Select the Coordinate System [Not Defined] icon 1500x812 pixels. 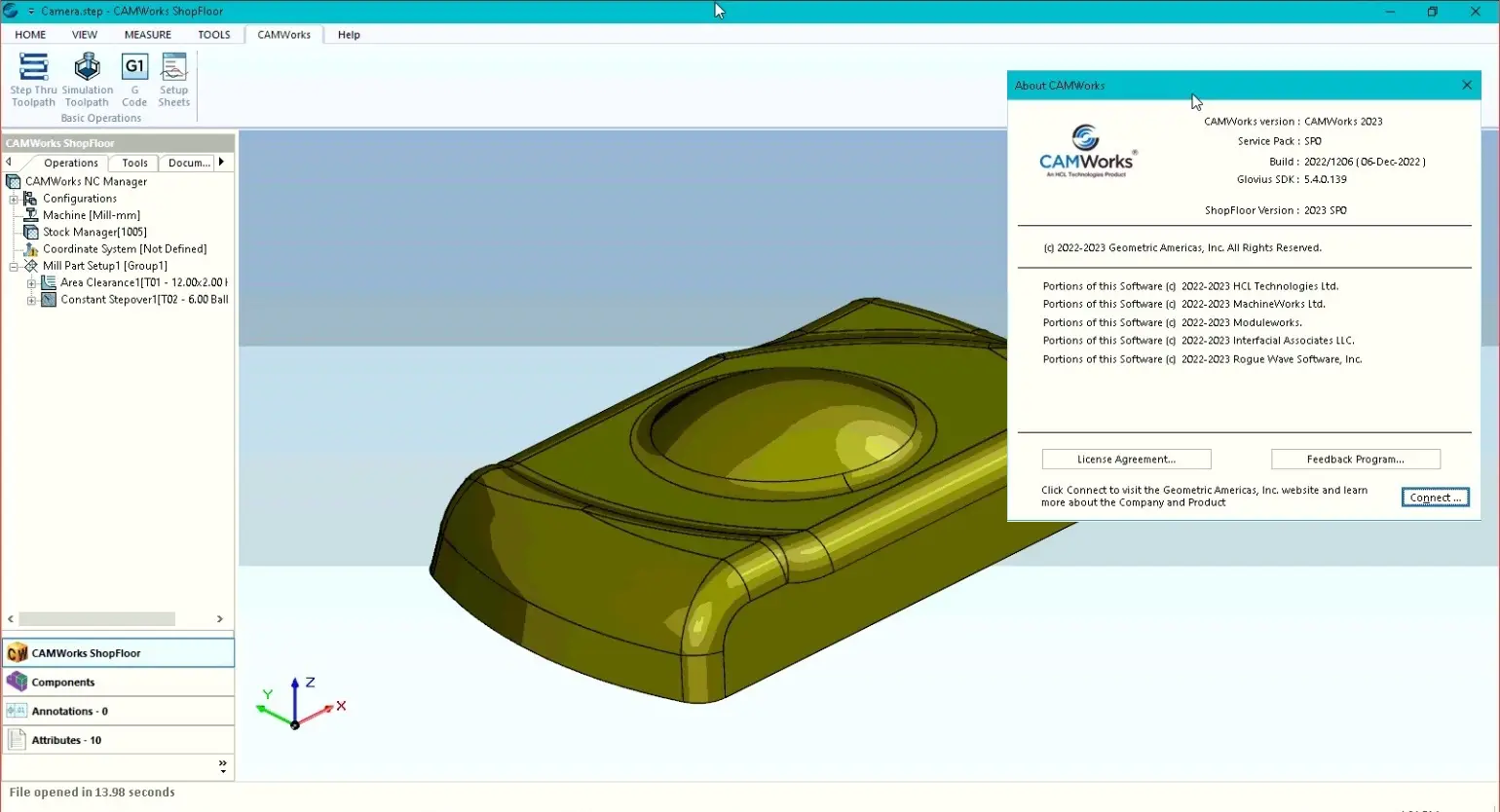point(31,249)
